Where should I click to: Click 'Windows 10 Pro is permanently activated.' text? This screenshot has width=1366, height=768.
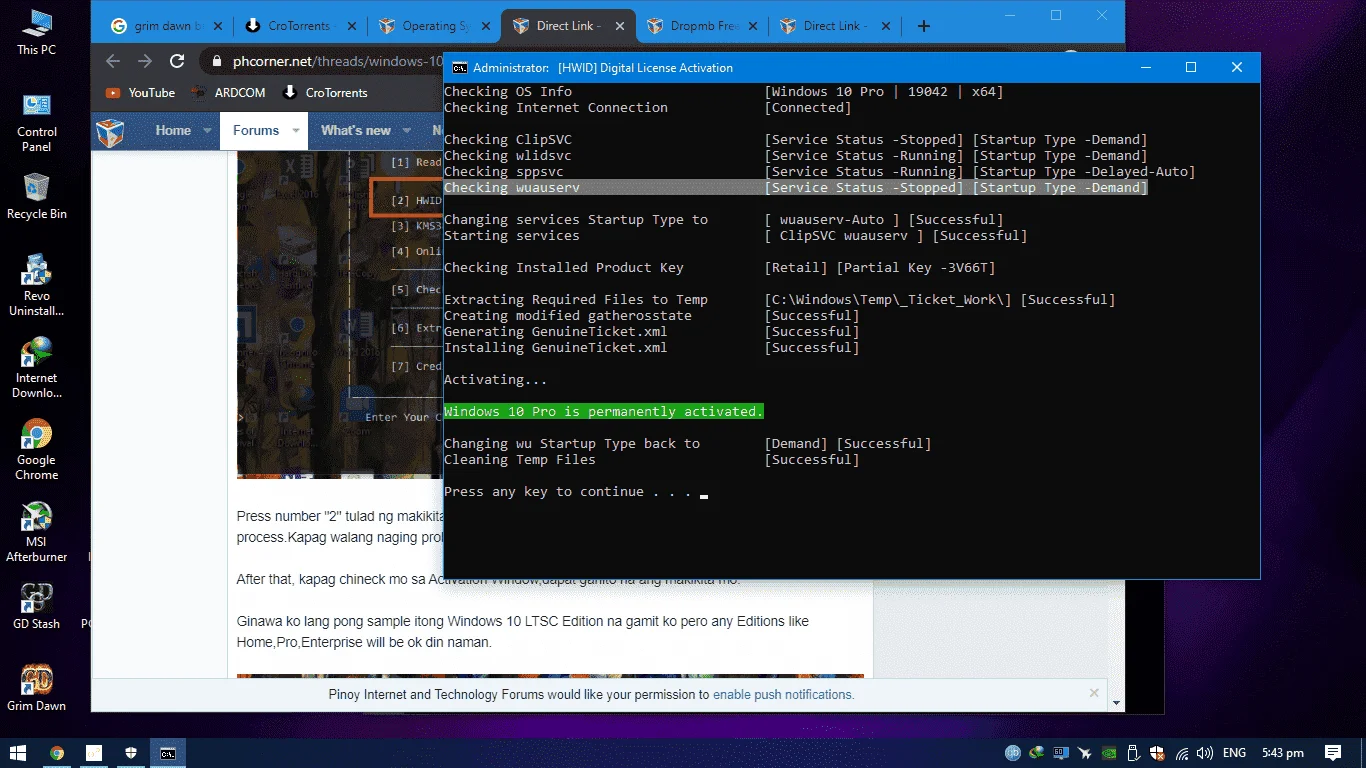pyautogui.click(x=604, y=411)
